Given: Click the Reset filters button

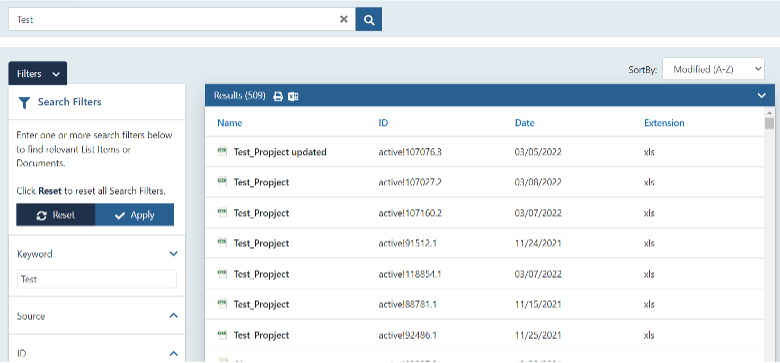Looking at the screenshot, I should coord(56,215).
